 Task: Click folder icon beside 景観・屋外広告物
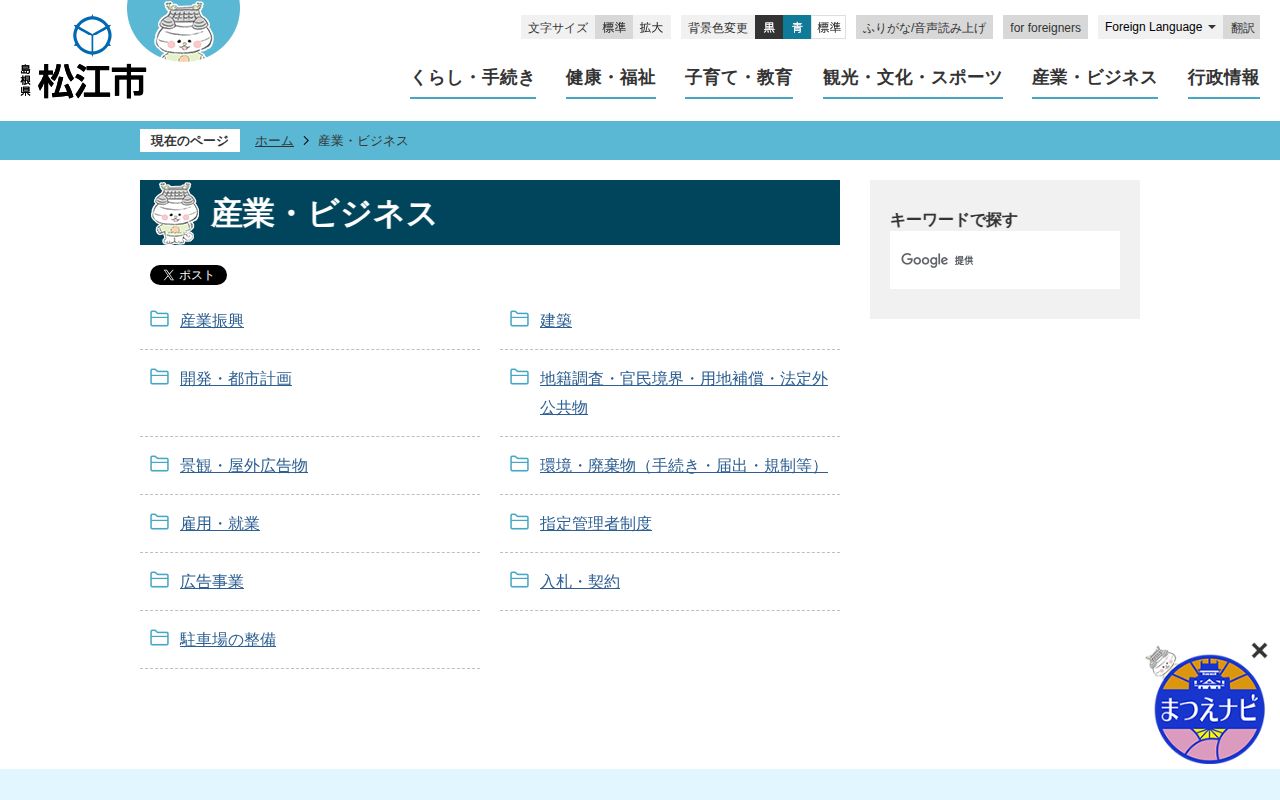[x=159, y=464]
